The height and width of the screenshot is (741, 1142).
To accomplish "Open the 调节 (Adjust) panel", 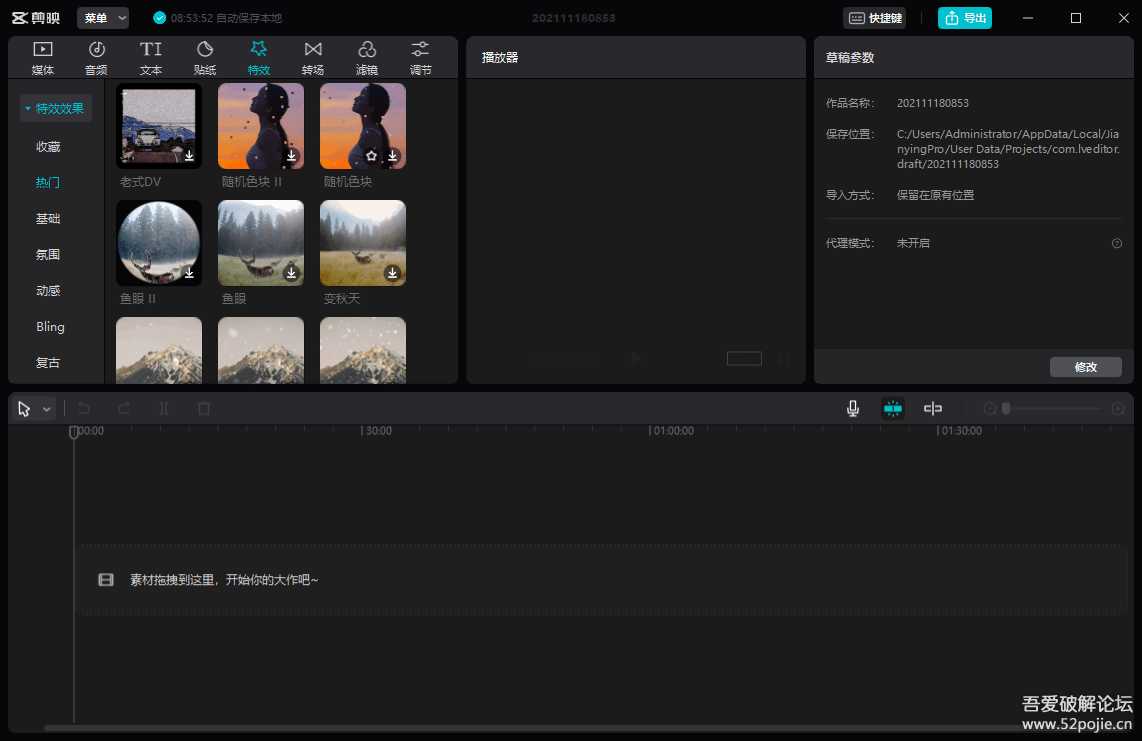I will (419, 56).
